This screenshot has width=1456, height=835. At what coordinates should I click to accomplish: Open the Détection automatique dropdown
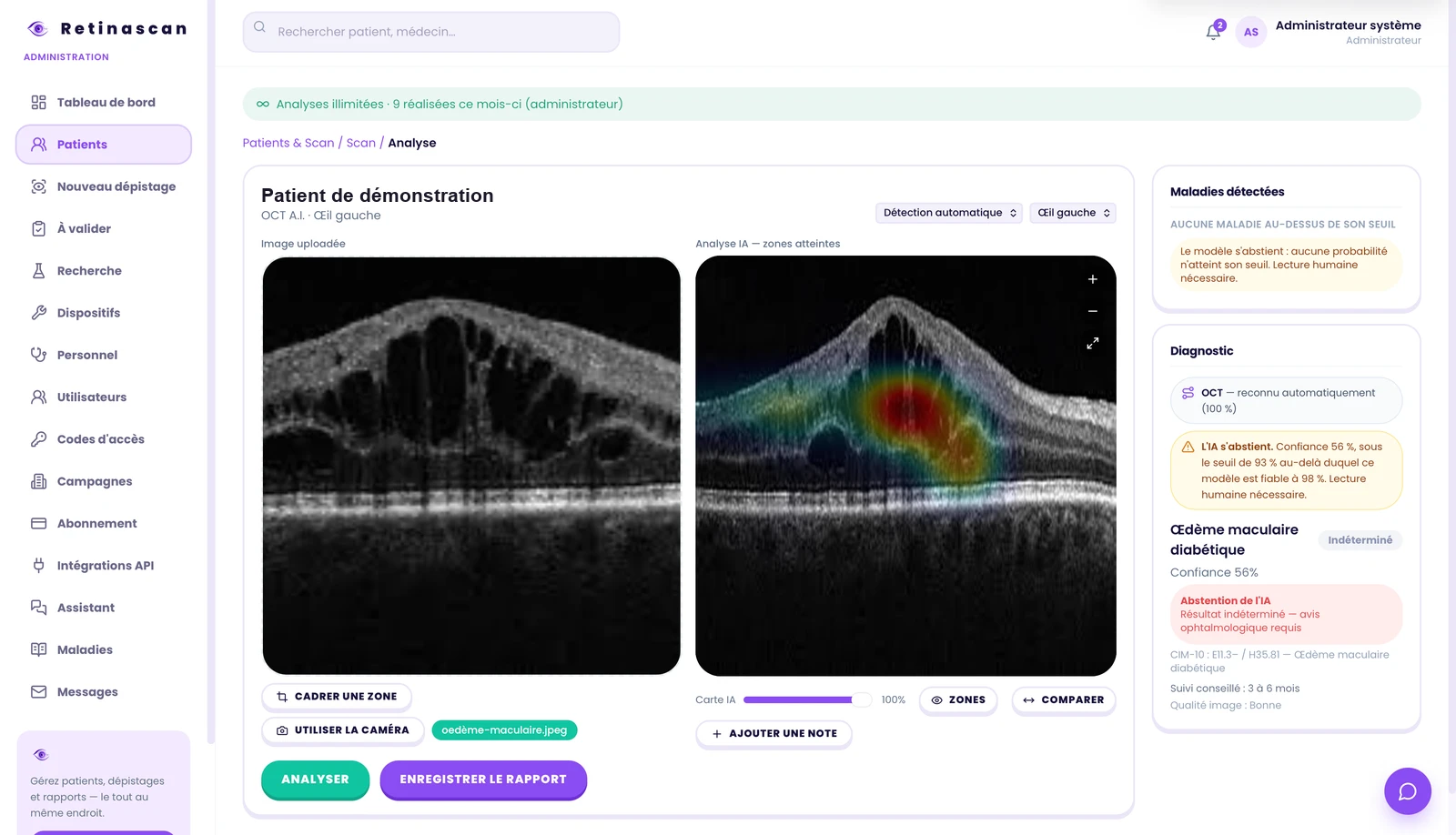tap(949, 213)
